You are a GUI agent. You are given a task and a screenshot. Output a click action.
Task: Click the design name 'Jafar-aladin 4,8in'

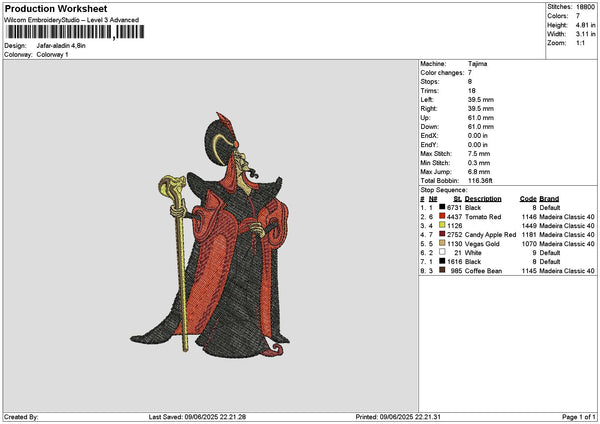pos(61,46)
